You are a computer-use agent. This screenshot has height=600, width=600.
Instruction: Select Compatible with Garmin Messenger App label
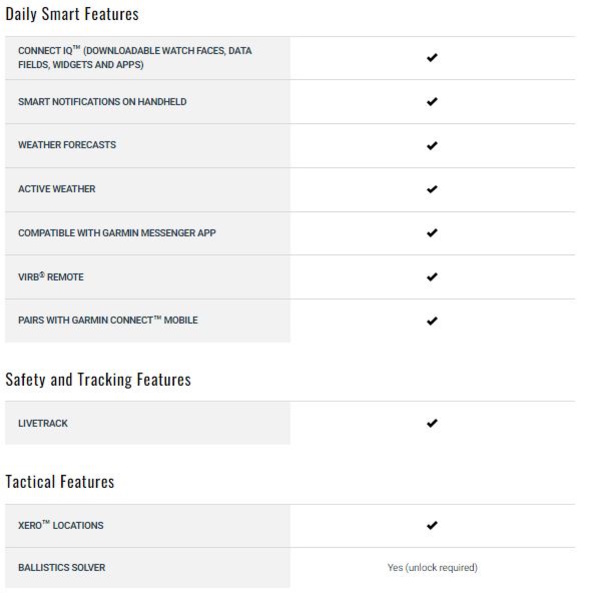(117, 233)
